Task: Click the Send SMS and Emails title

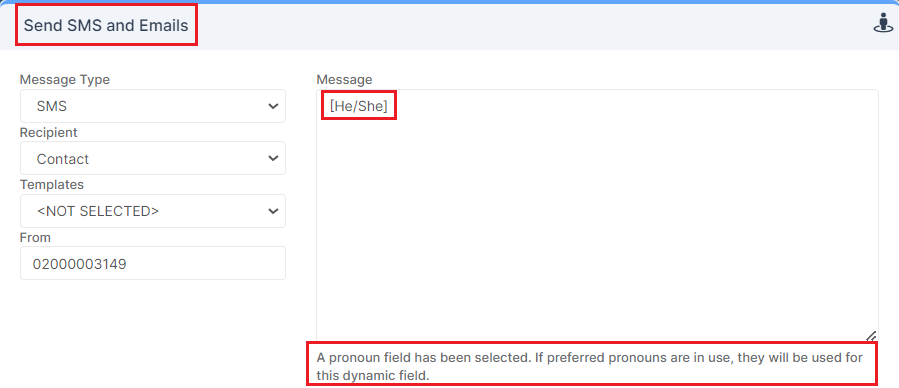Action: pyautogui.click(x=106, y=25)
